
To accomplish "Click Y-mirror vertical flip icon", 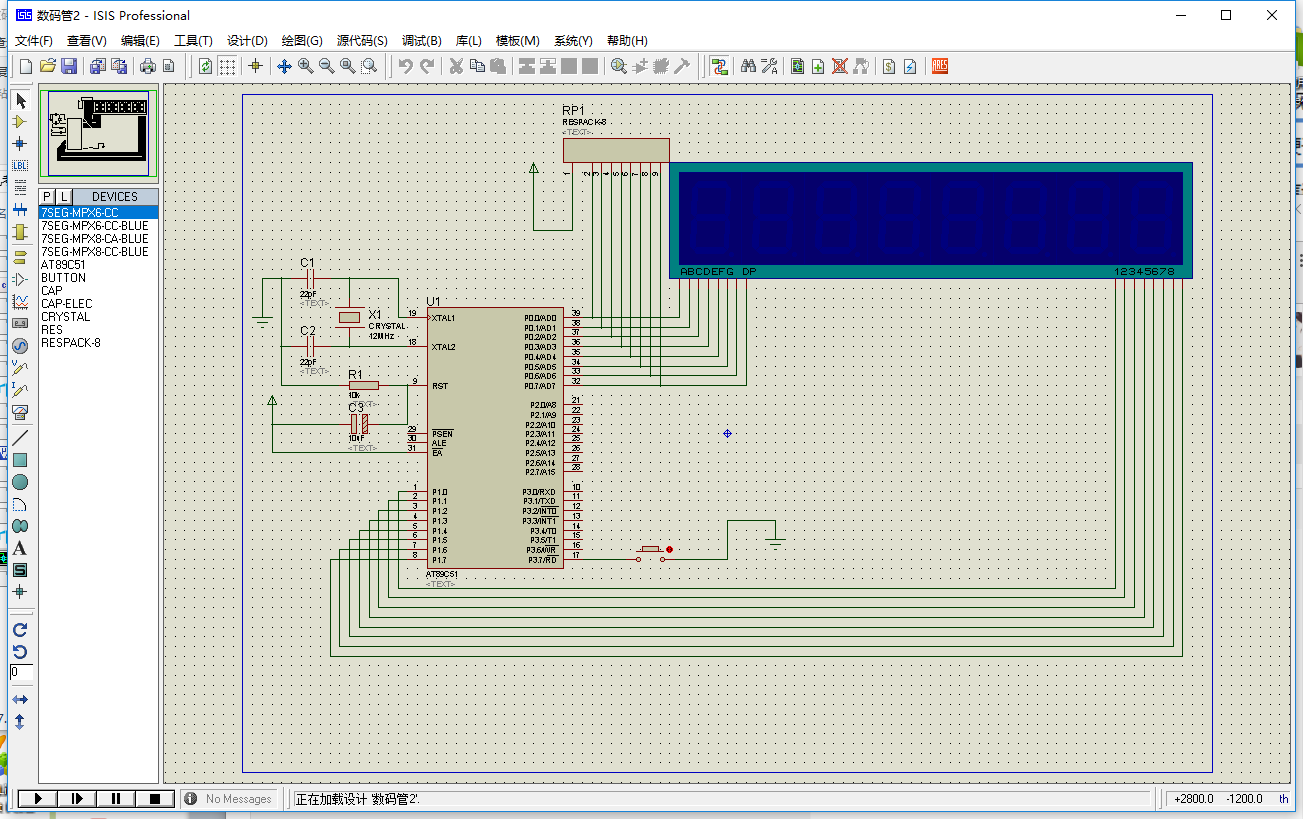I will 20,721.
